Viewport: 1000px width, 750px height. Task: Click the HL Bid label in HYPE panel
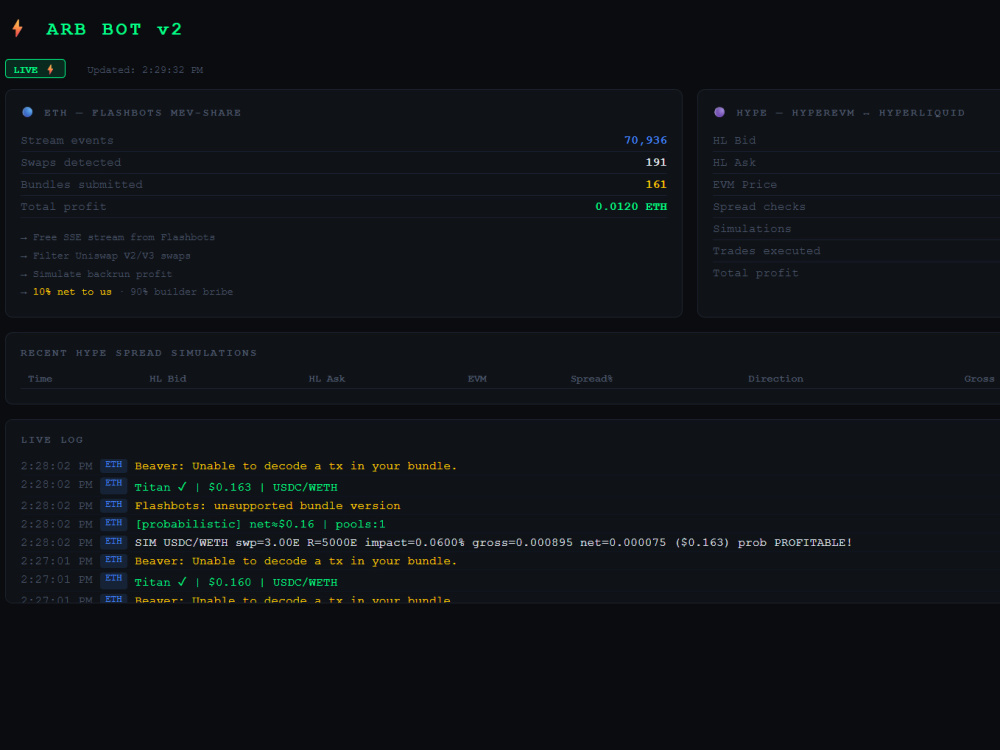point(734,140)
